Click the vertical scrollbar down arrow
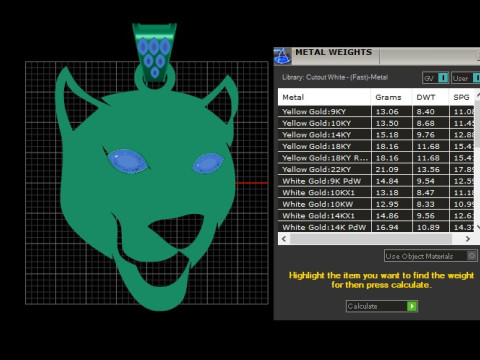 pyautogui.click(x=477, y=227)
